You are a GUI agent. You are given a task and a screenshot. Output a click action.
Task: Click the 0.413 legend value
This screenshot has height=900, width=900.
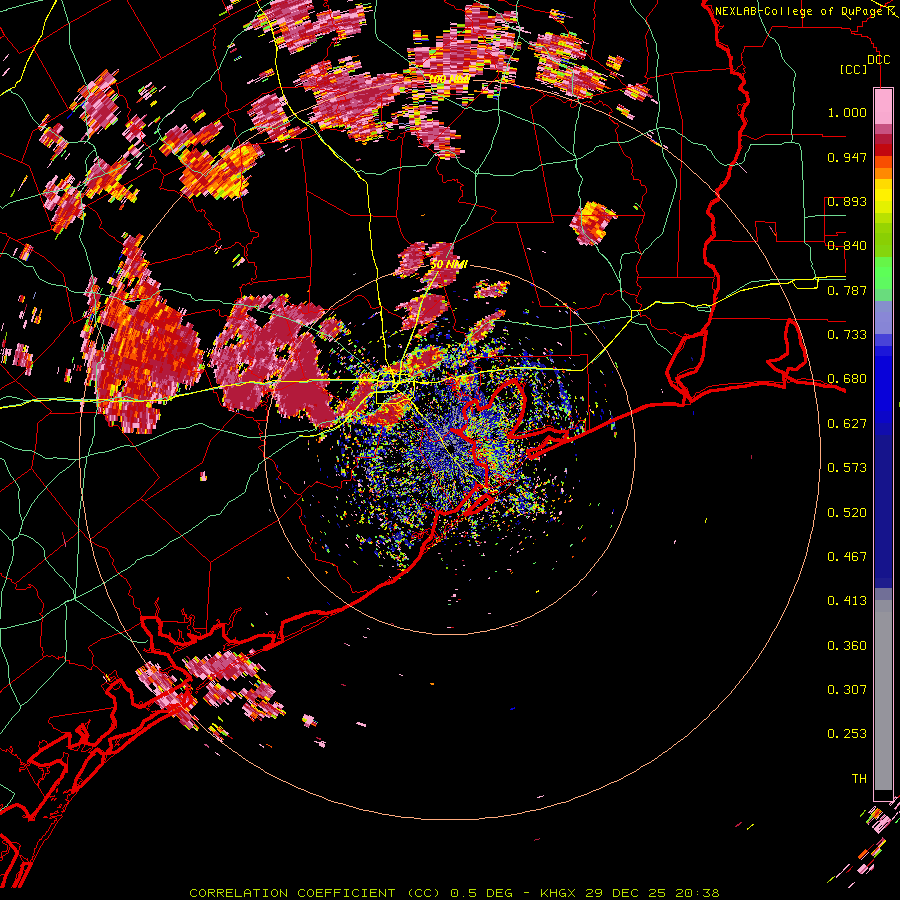pyautogui.click(x=847, y=601)
